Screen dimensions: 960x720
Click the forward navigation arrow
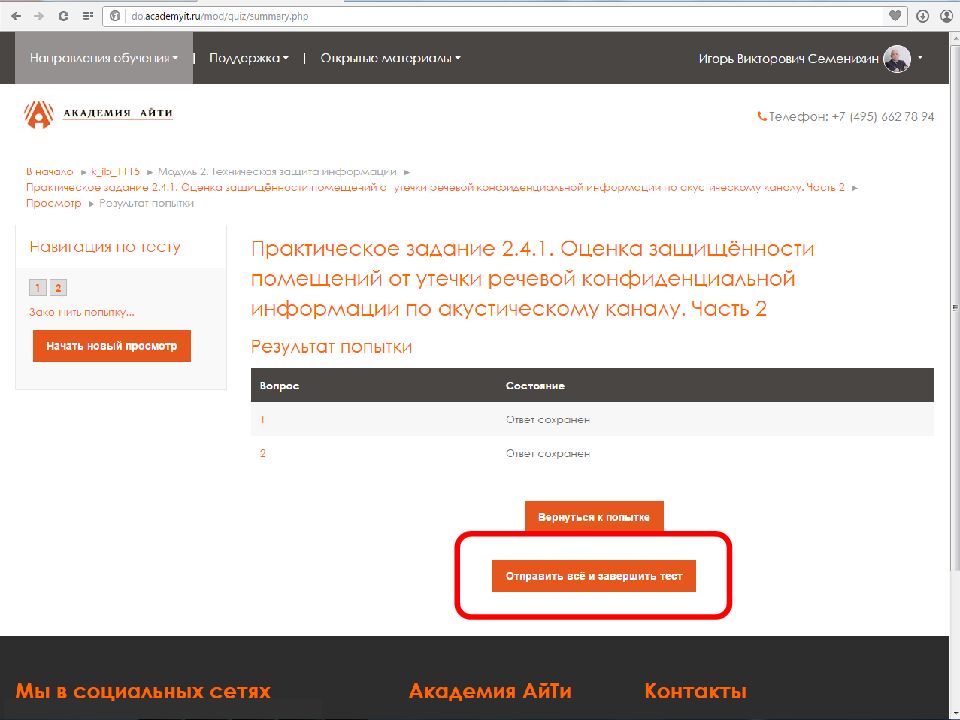pos(37,16)
